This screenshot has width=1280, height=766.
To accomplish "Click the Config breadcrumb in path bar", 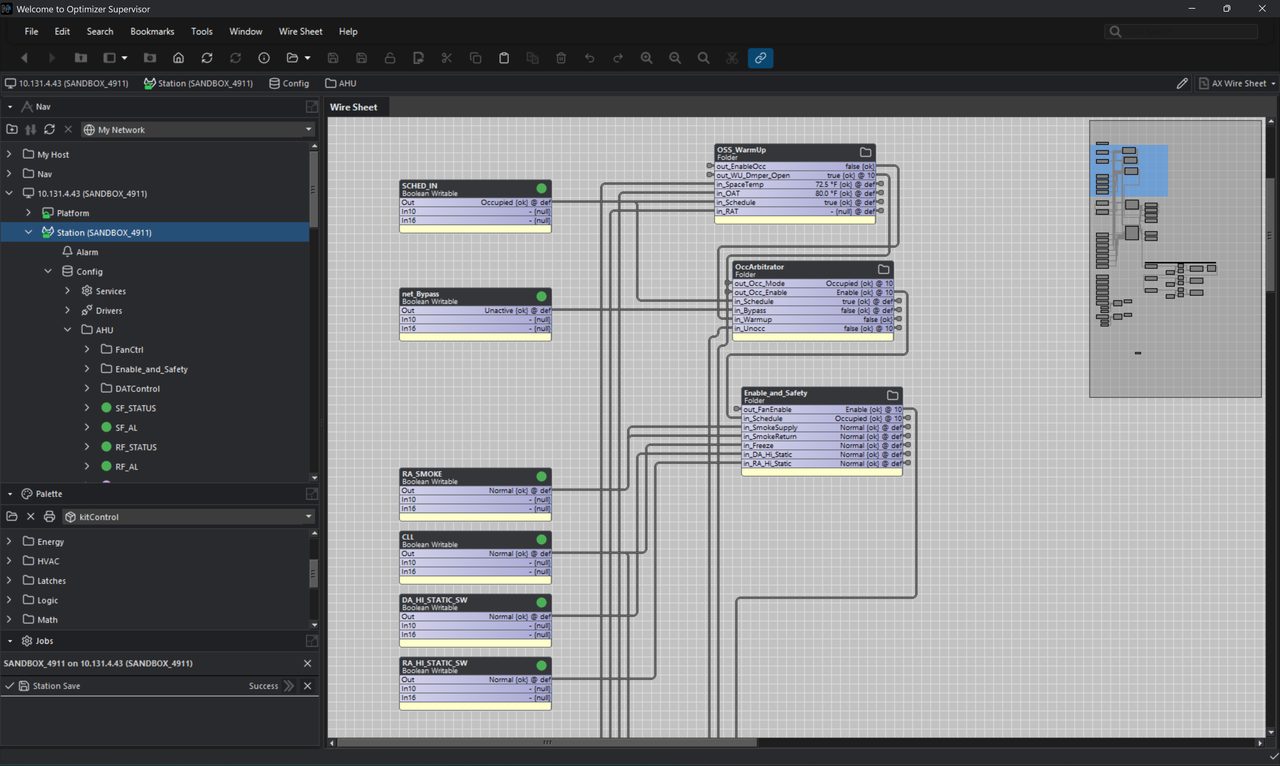I will [289, 83].
